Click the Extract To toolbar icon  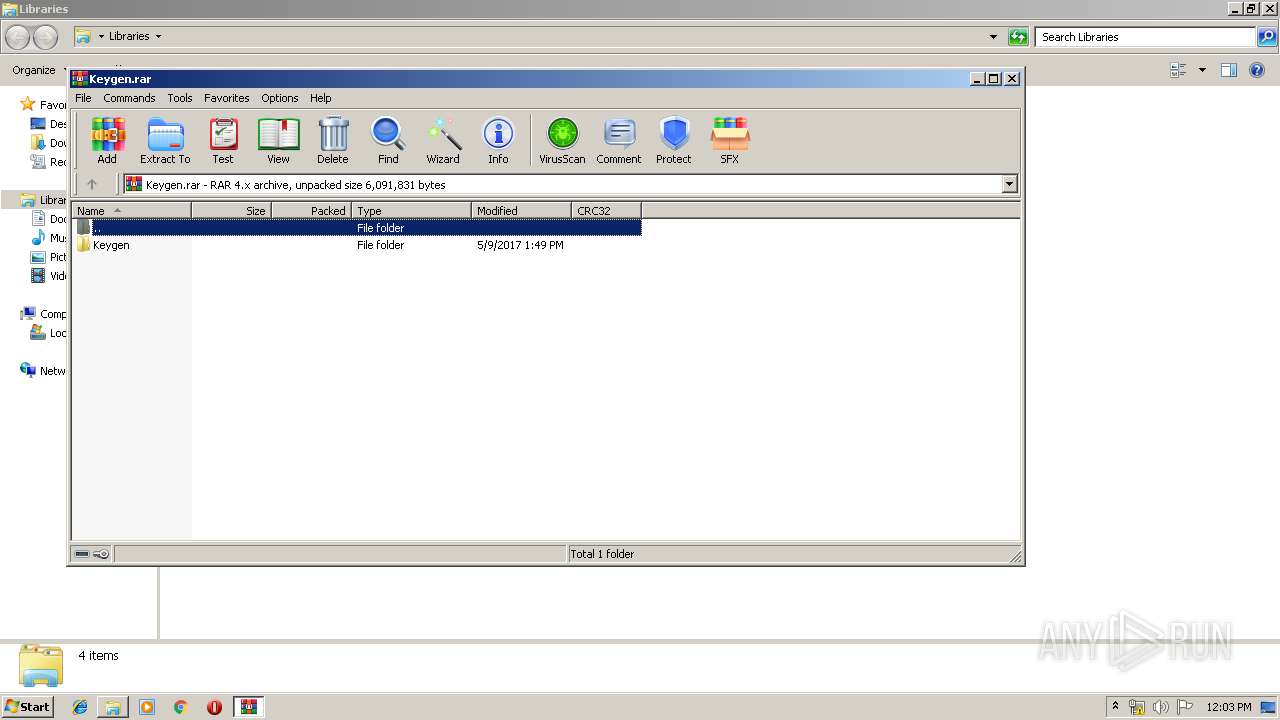tap(165, 140)
